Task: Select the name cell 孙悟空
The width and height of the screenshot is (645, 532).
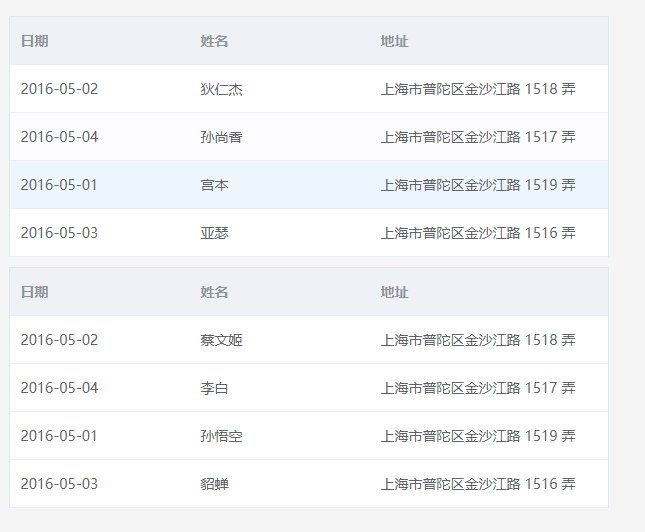Action: tap(221, 436)
